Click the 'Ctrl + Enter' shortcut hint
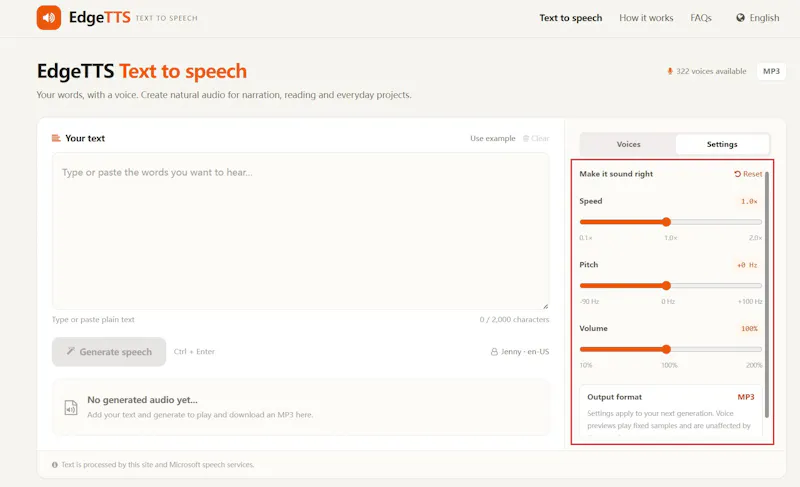This screenshot has width=800, height=487. point(194,351)
